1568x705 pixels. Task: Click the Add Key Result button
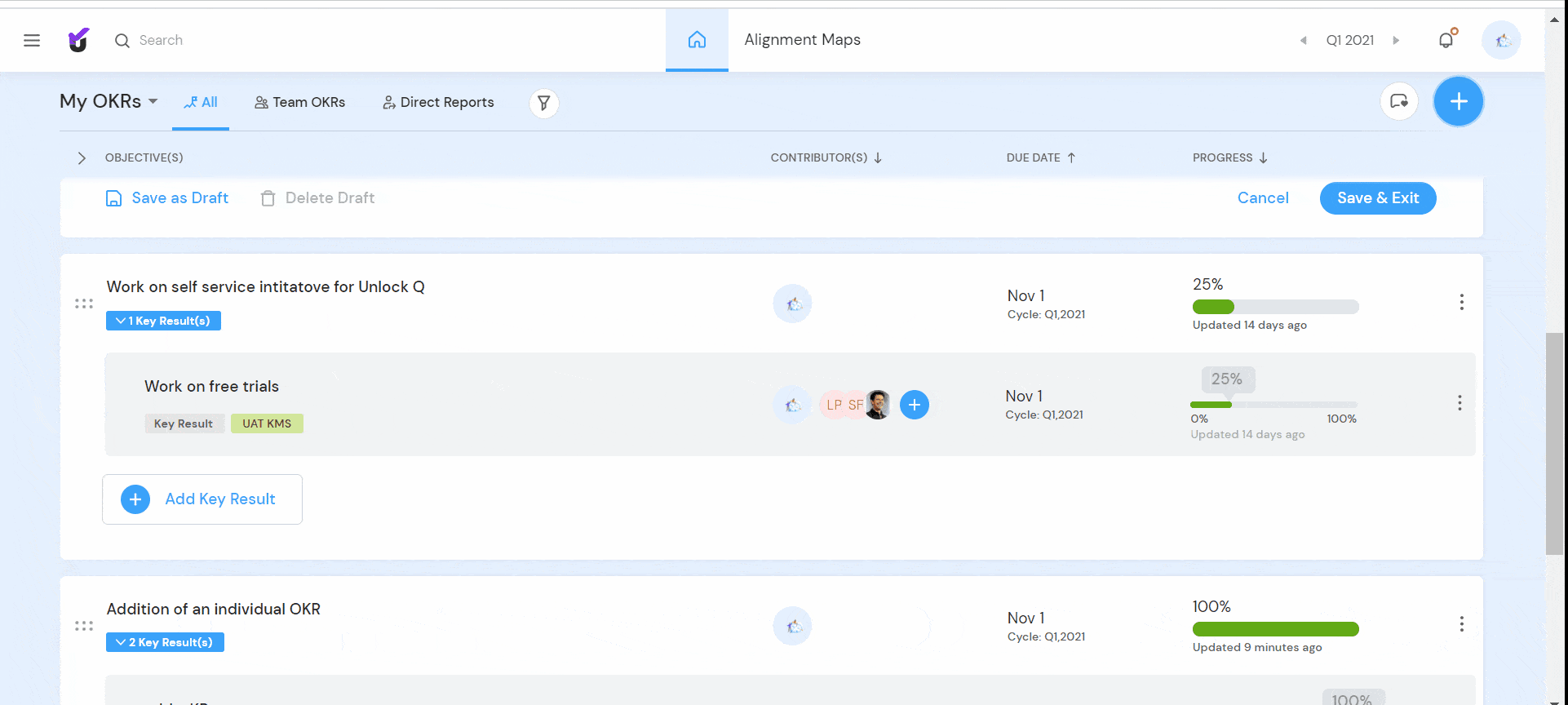(x=202, y=499)
